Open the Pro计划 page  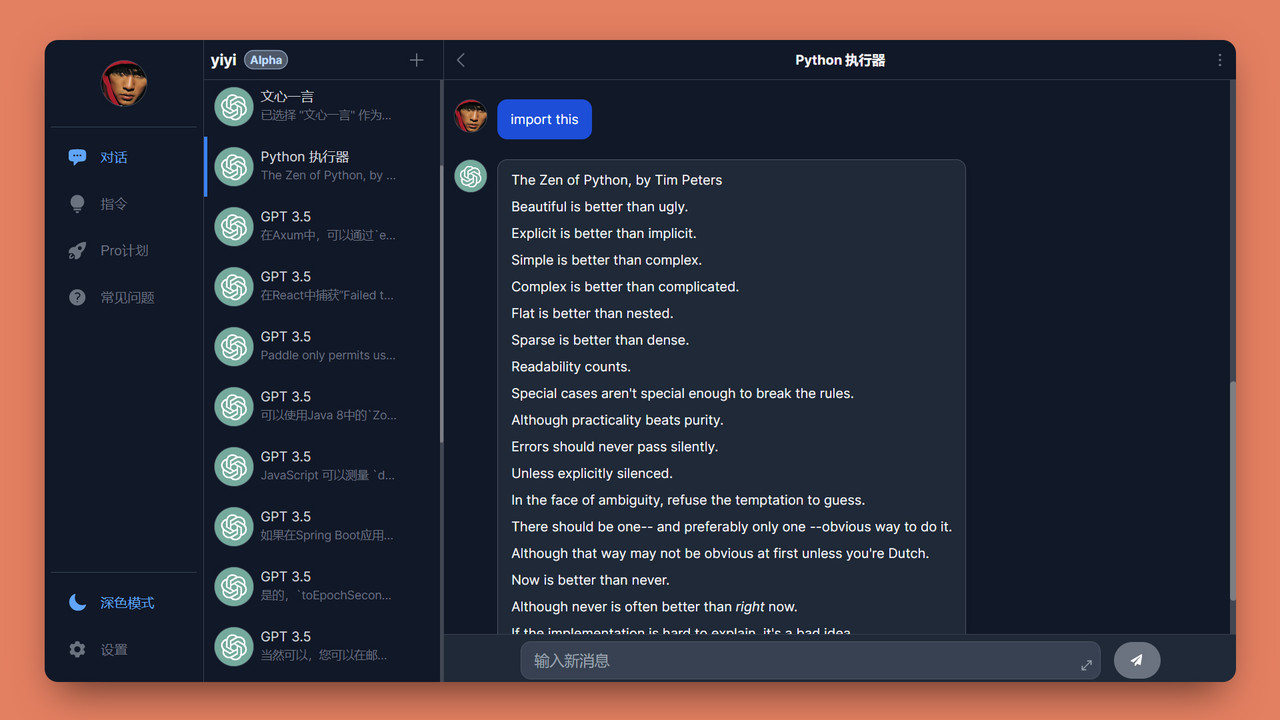click(x=124, y=251)
